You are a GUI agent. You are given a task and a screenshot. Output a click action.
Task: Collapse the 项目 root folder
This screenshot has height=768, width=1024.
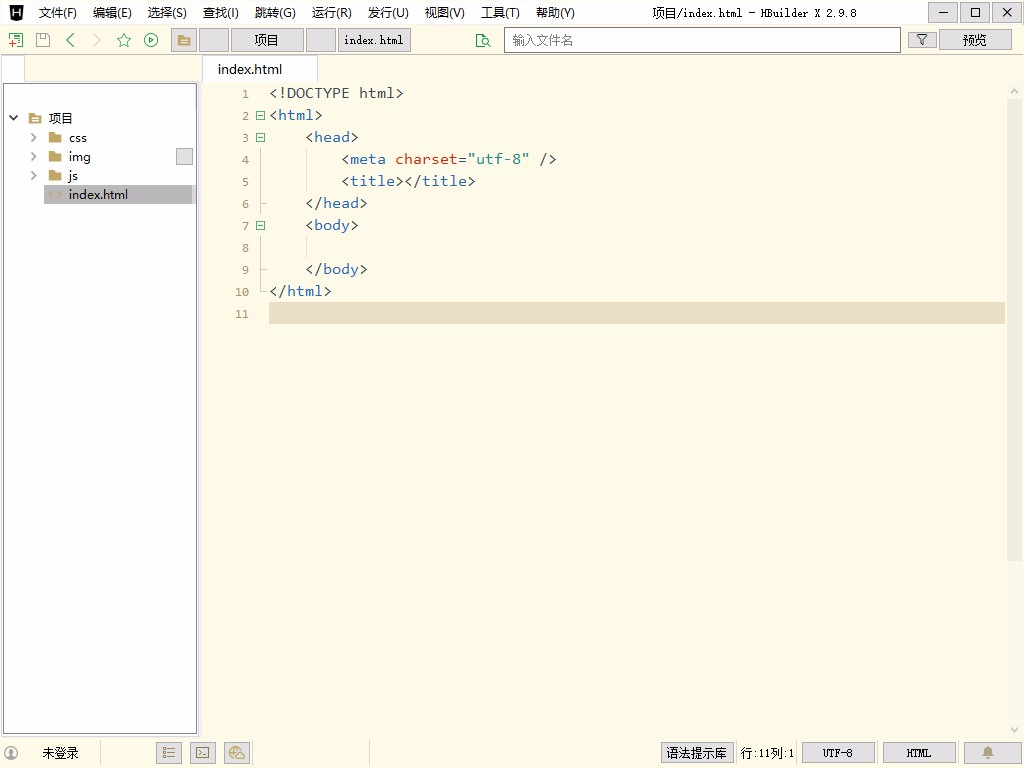coord(14,117)
